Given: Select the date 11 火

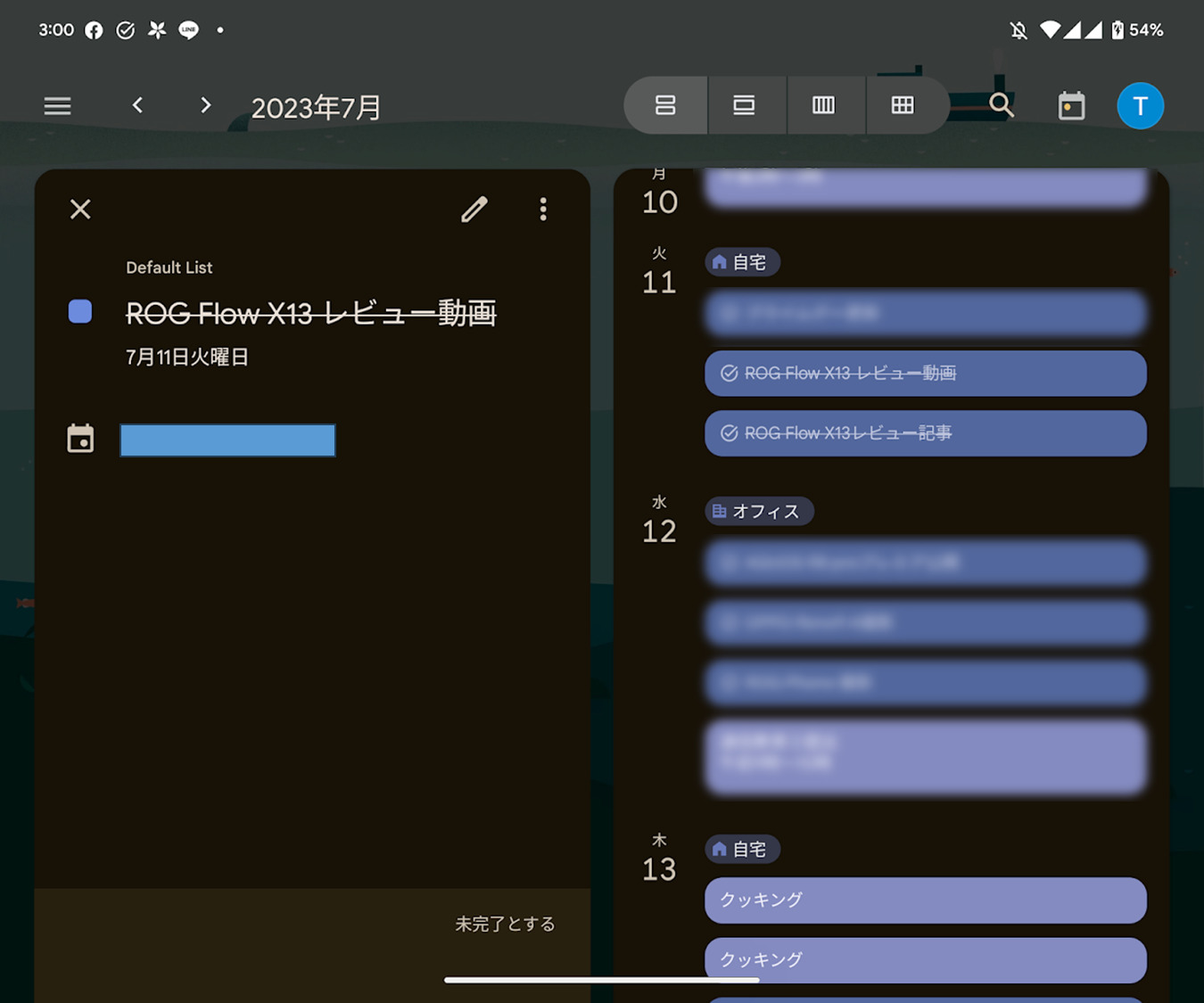Looking at the screenshot, I should (x=659, y=272).
